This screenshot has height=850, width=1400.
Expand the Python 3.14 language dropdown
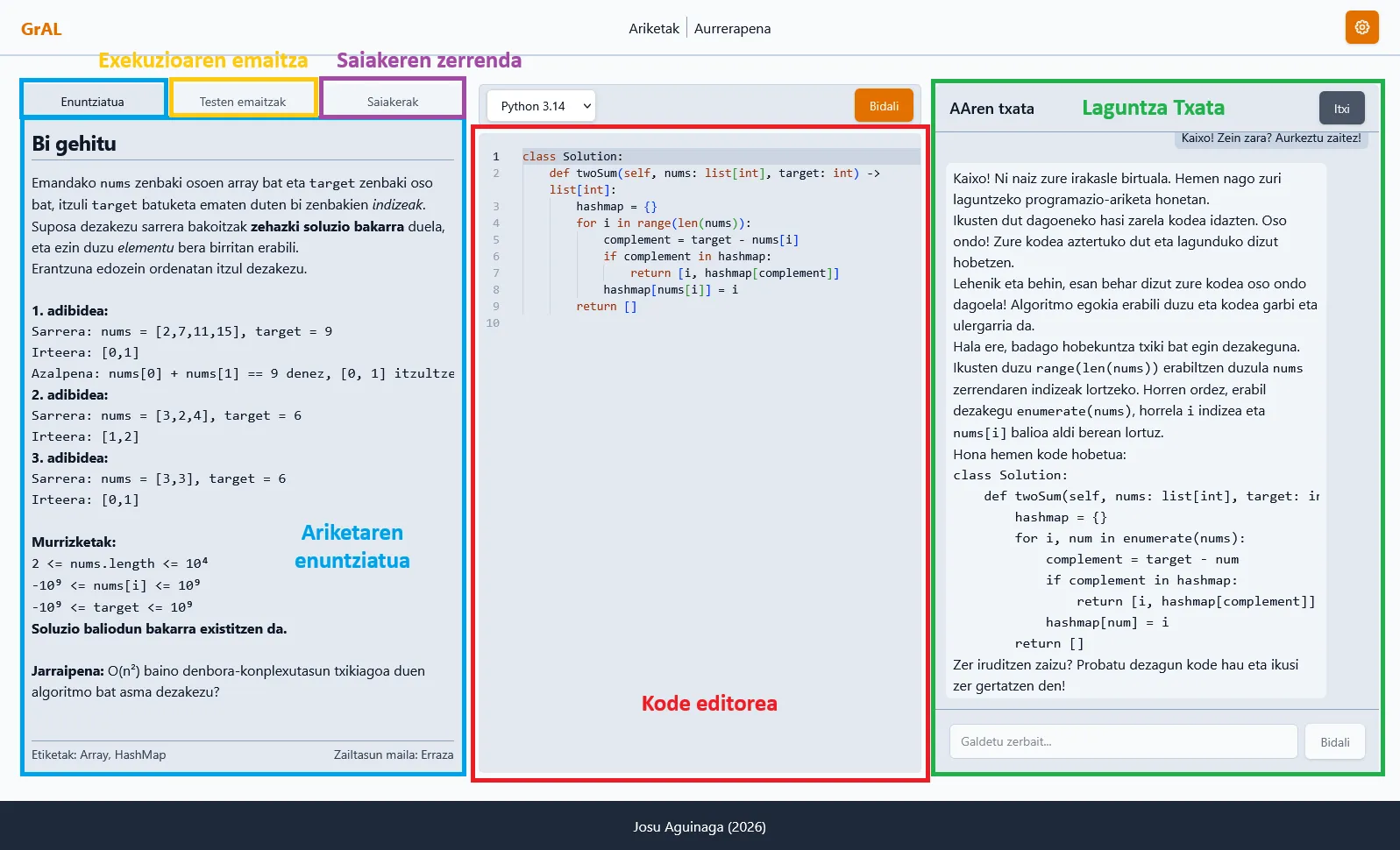tap(541, 106)
